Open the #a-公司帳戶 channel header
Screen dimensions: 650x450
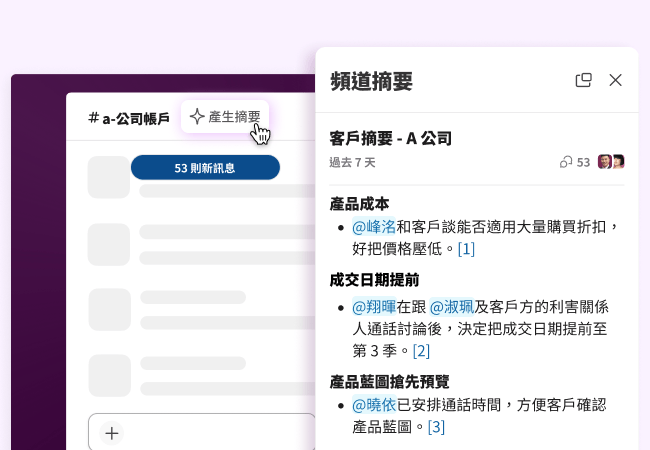pyautogui.click(x=129, y=118)
